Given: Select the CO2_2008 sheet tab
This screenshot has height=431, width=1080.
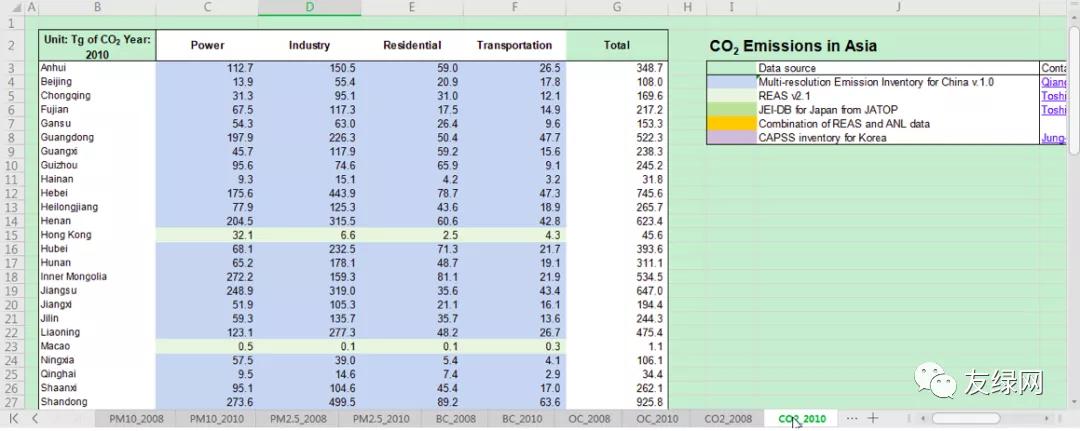Looking at the screenshot, I should click(727, 418).
